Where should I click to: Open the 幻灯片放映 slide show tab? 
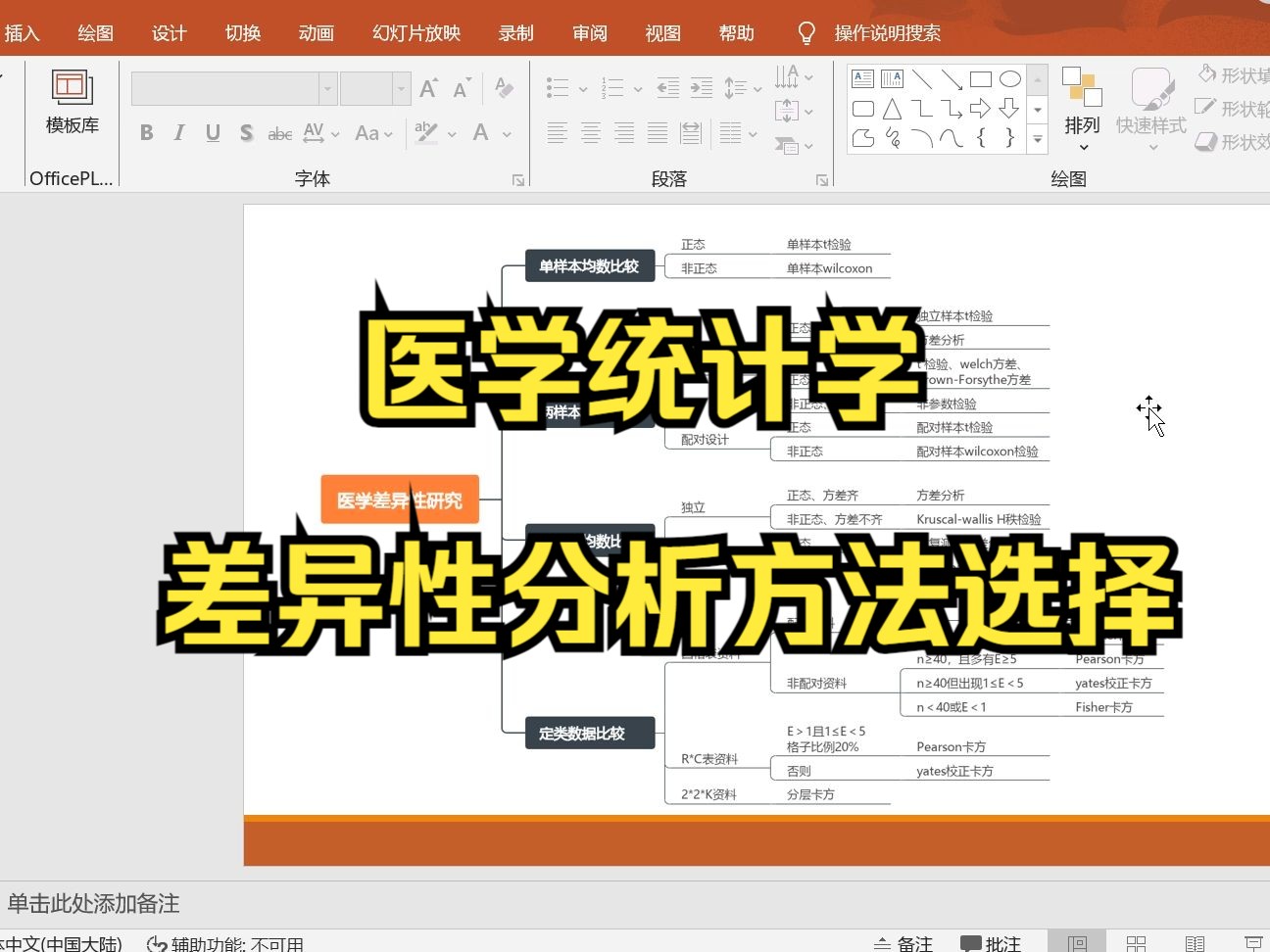click(x=416, y=33)
